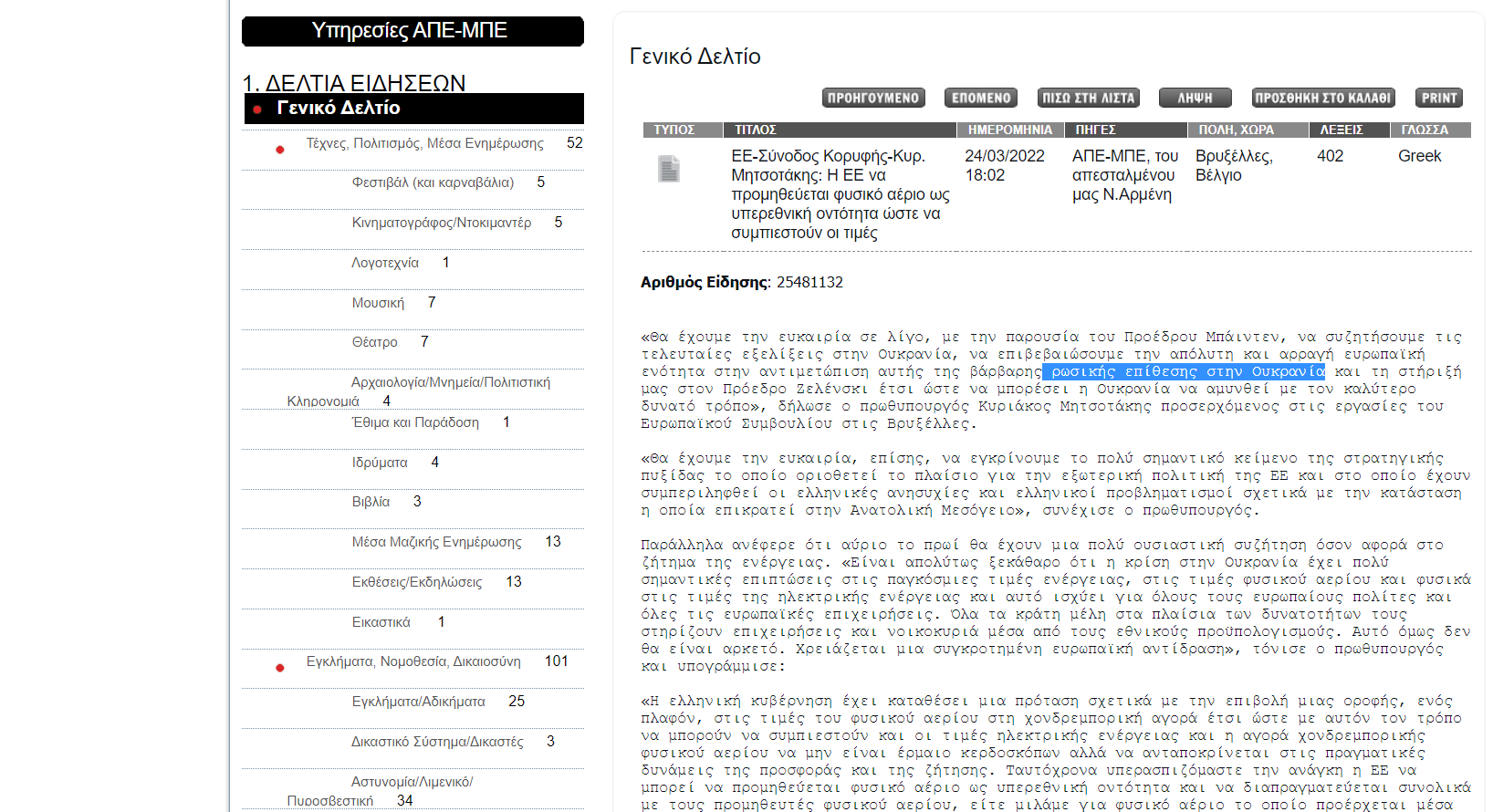
Task: Open the Θέατρο subcategory
Action: [374, 342]
